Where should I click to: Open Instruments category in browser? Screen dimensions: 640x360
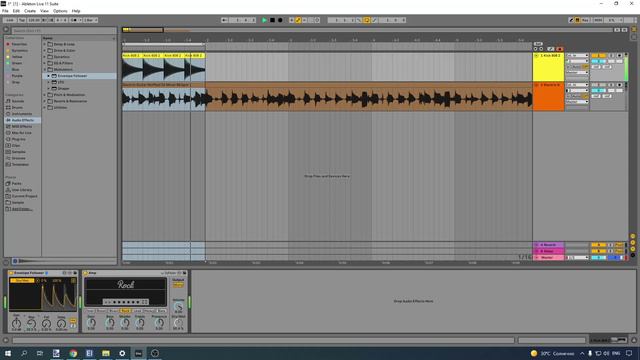21,114
